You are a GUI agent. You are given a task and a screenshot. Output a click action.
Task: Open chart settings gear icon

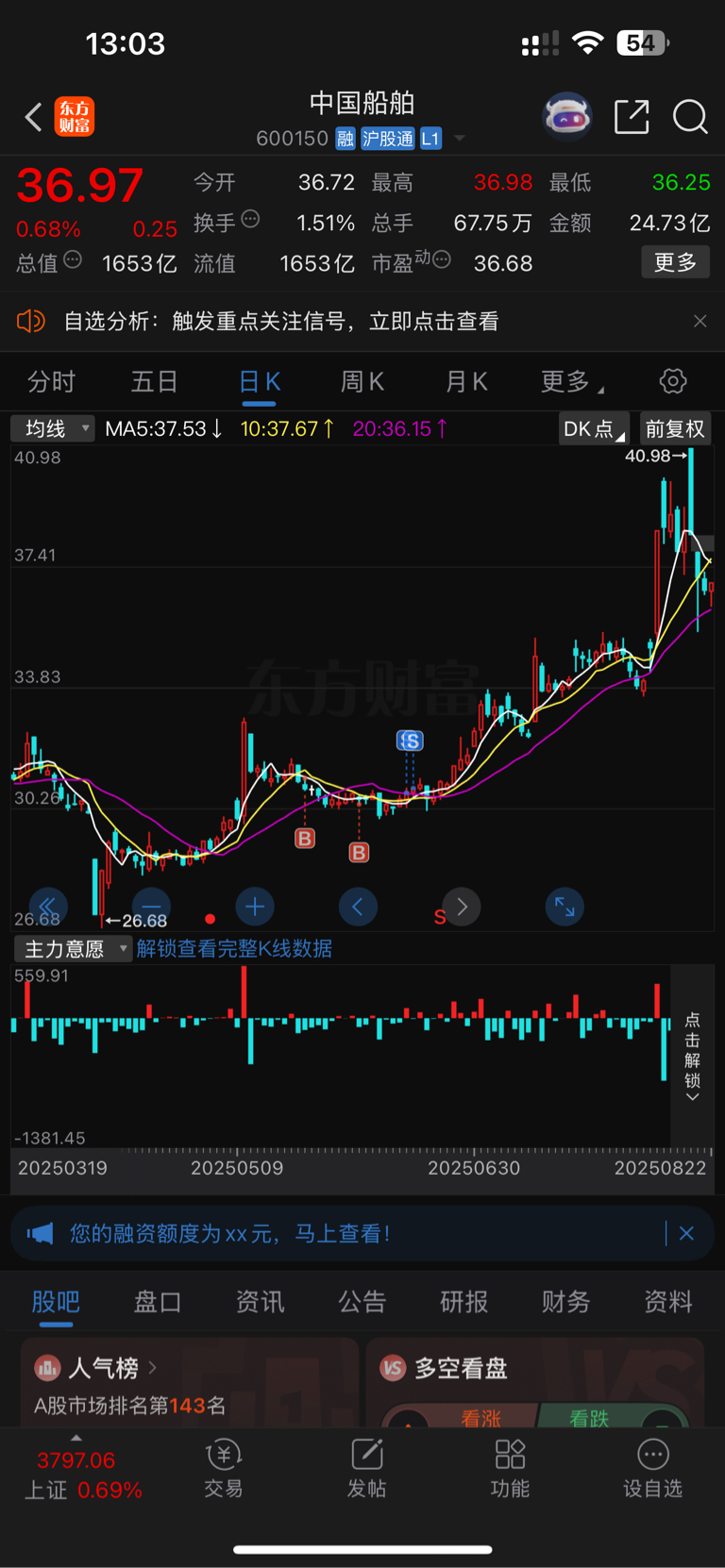(673, 382)
